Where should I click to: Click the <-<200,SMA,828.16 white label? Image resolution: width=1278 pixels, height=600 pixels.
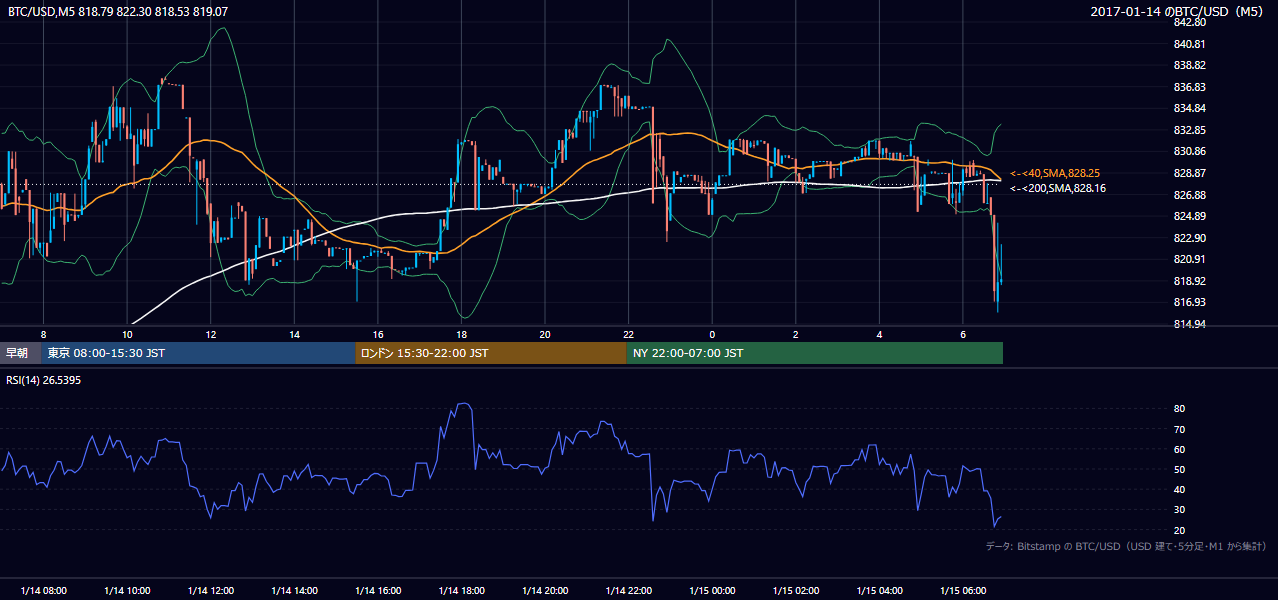[x=1058, y=188]
